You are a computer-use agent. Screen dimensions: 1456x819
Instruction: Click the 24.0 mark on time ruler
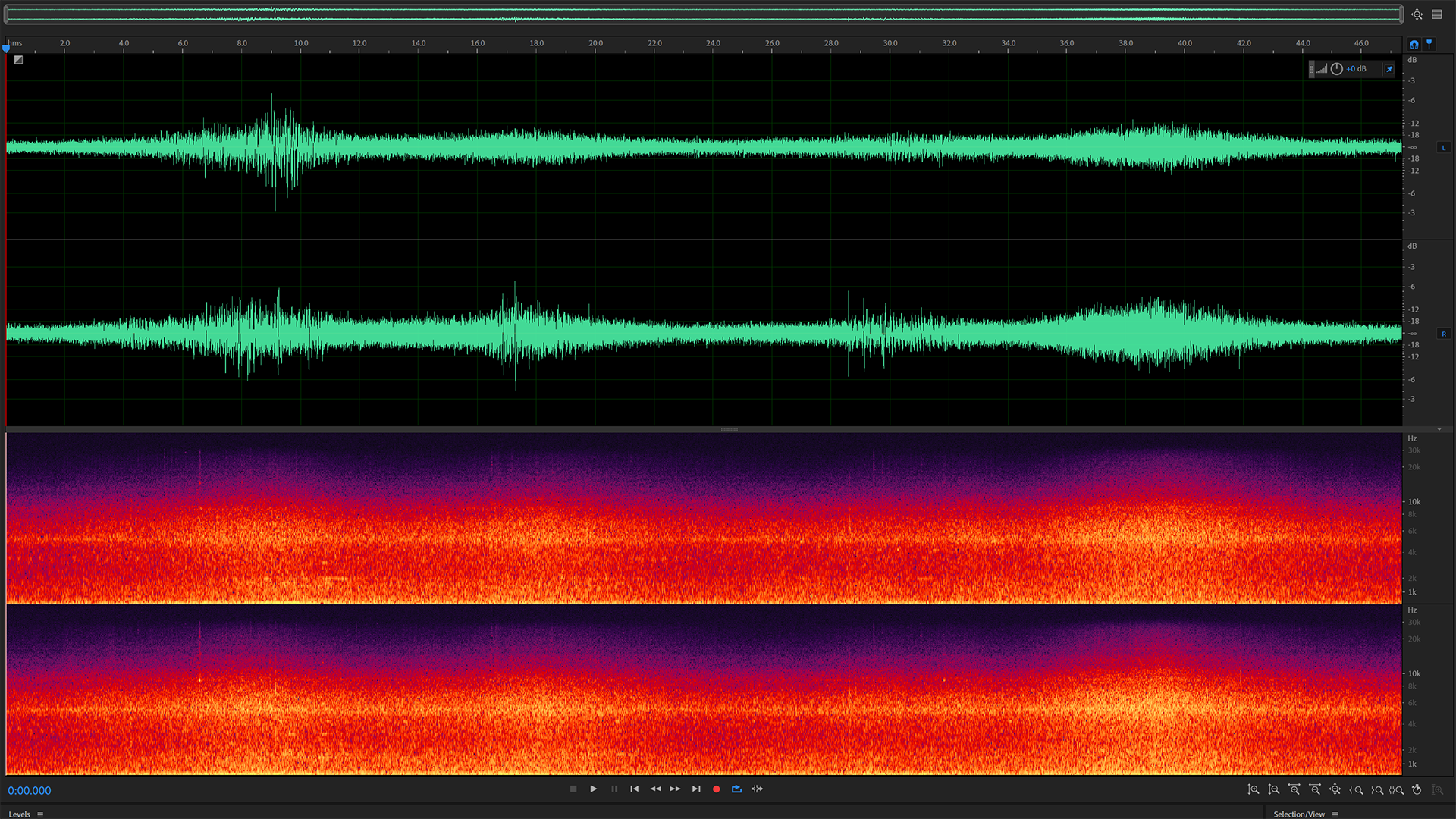[714, 43]
